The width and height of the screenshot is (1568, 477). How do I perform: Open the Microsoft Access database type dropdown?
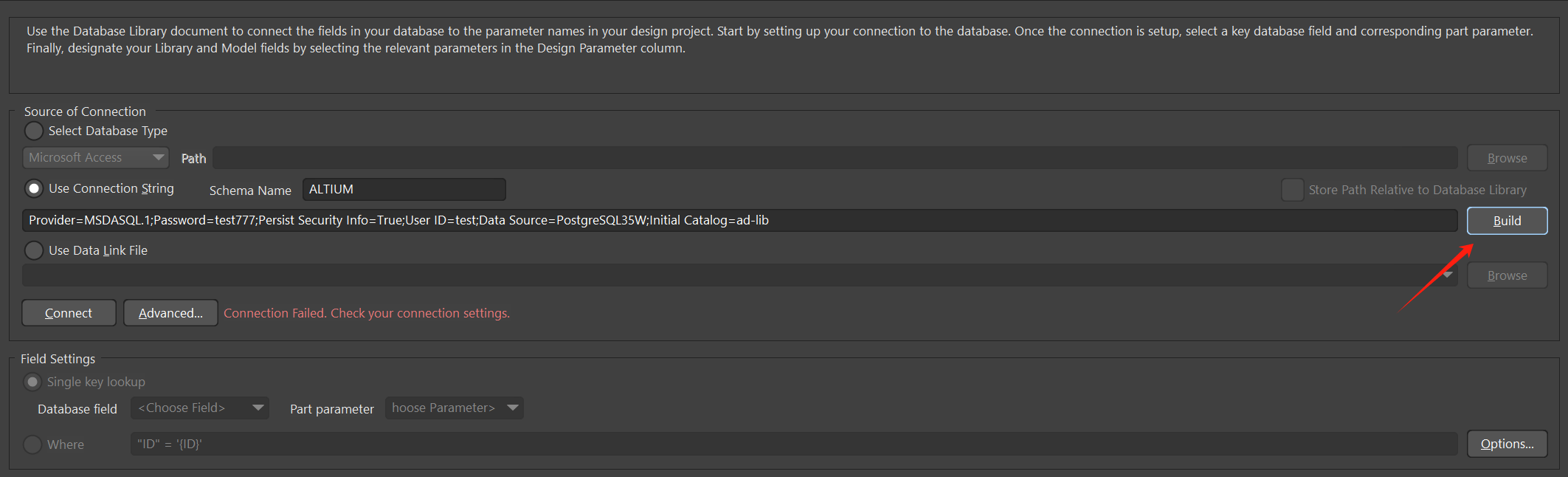(96, 157)
